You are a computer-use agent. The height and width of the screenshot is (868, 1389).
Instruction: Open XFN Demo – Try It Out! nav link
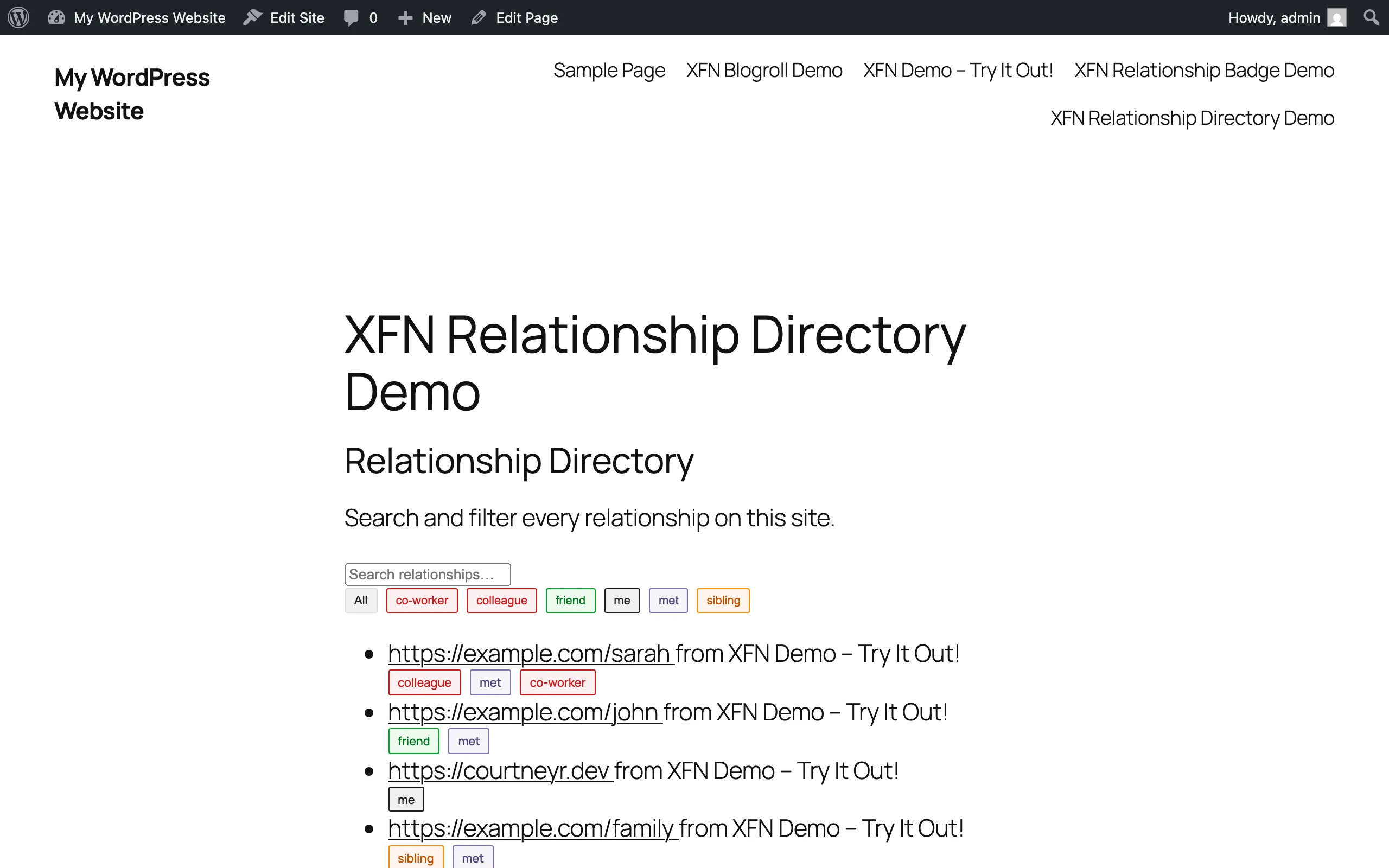click(x=958, y=70)
